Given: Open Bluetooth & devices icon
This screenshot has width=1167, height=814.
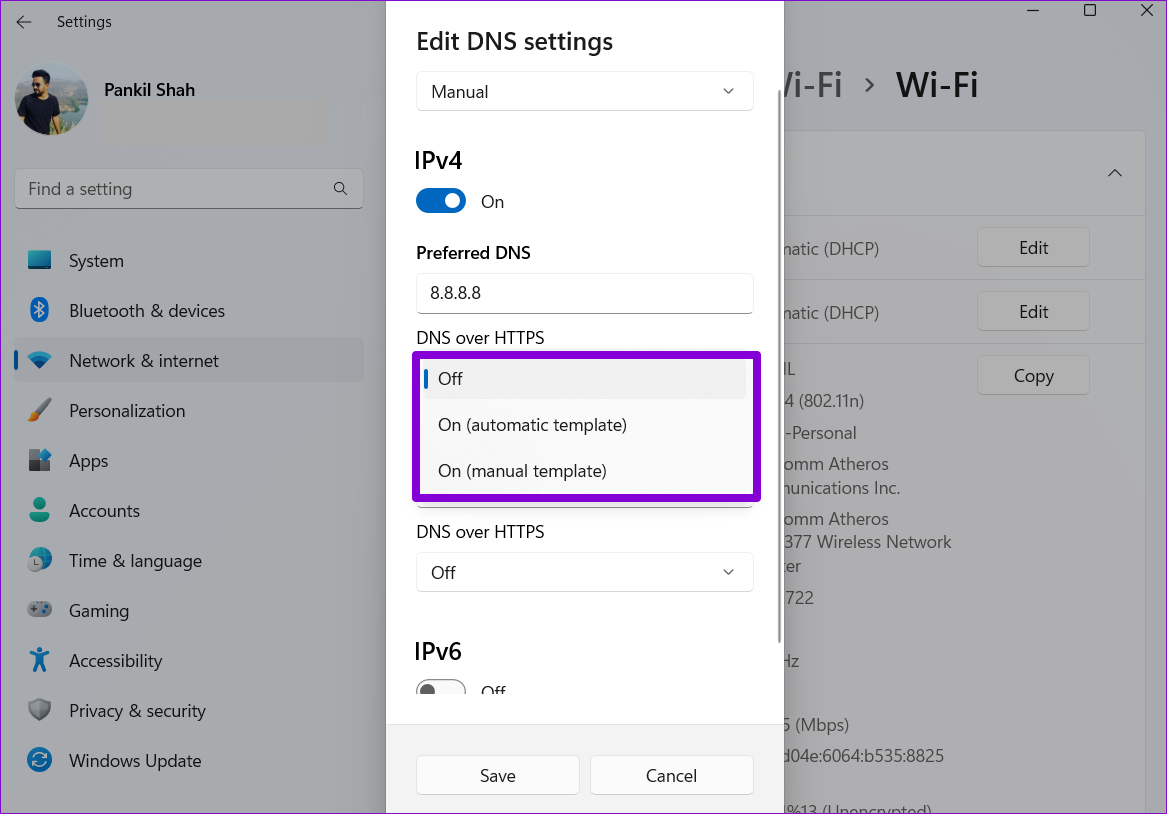Looking at the screenshot, I should pyautogui.click(x=40, y=311).
